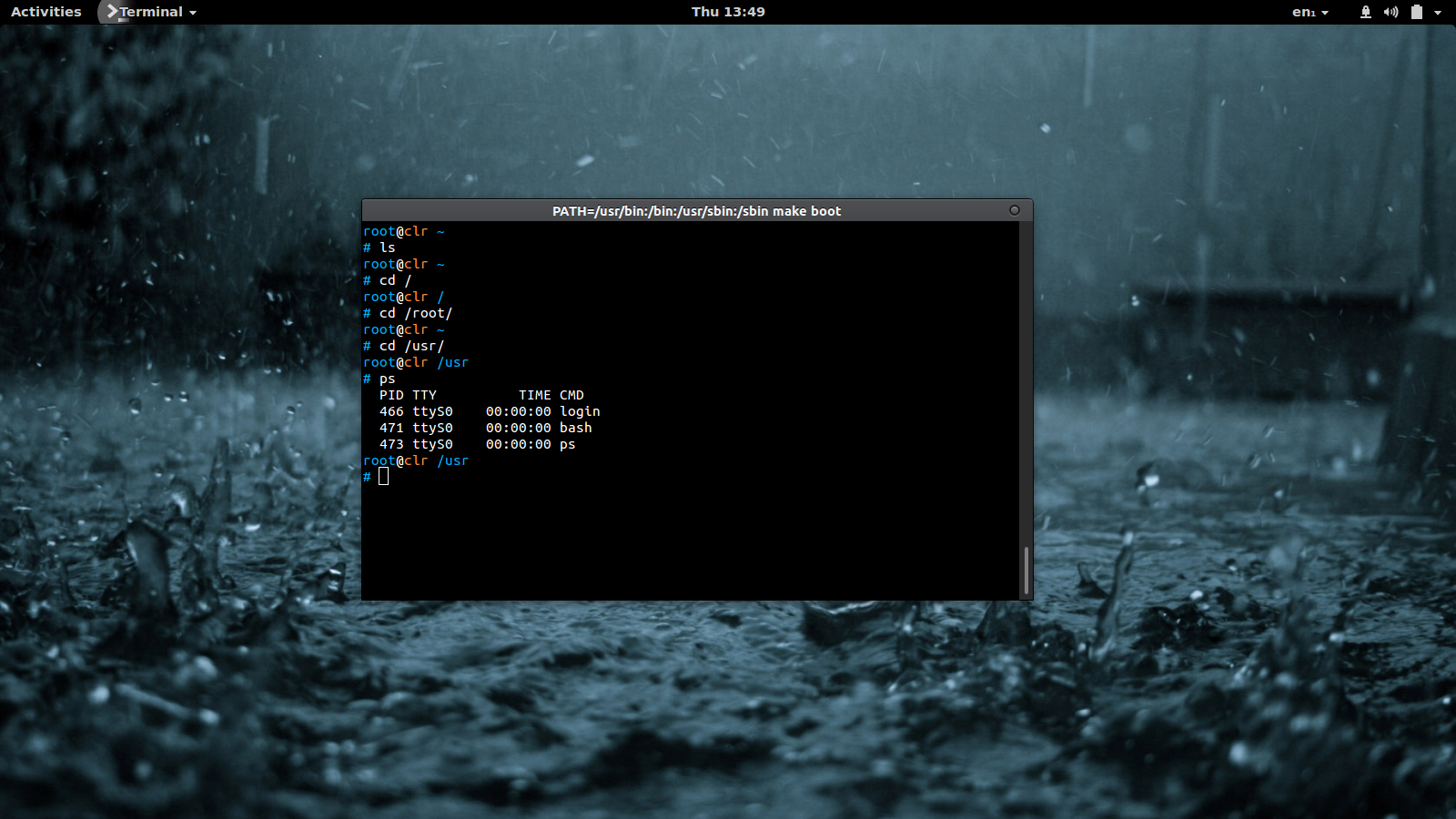Viewport: 1456px width, 819px height.
Task: Open the Activities overview
Action: point(46,12)
